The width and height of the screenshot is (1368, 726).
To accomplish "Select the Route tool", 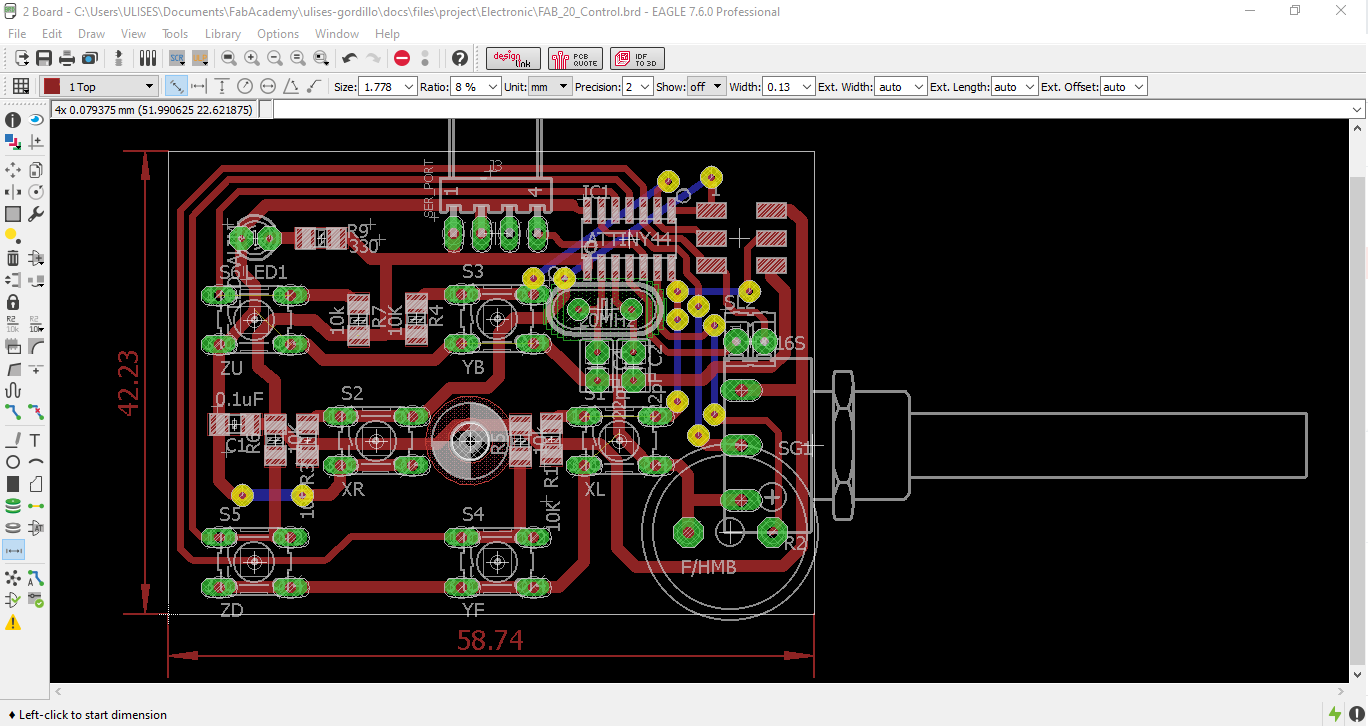I will pos(13,412).
